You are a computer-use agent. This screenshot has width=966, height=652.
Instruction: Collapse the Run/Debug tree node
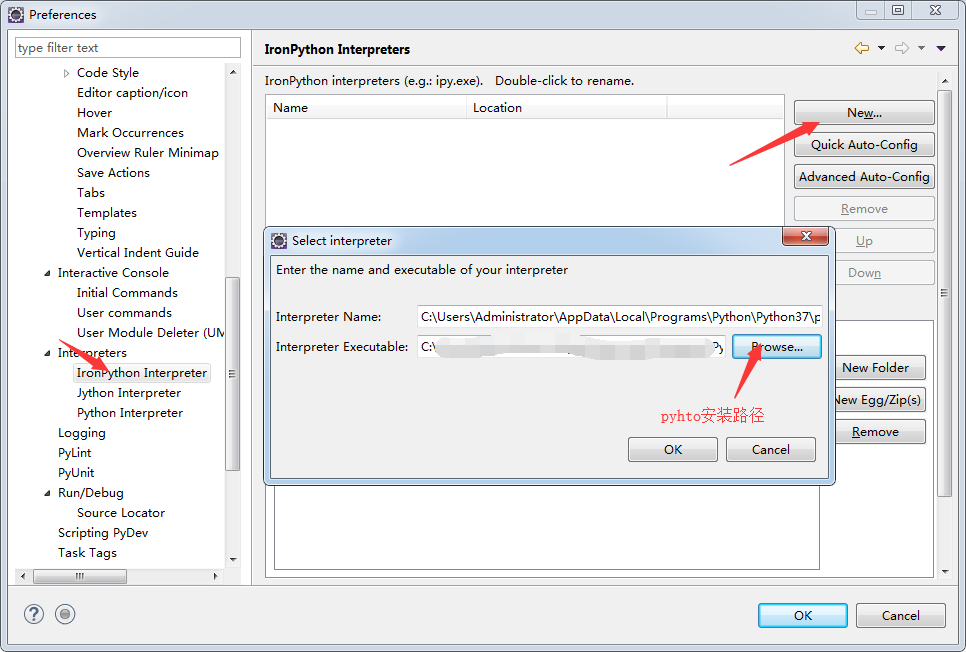47,493
